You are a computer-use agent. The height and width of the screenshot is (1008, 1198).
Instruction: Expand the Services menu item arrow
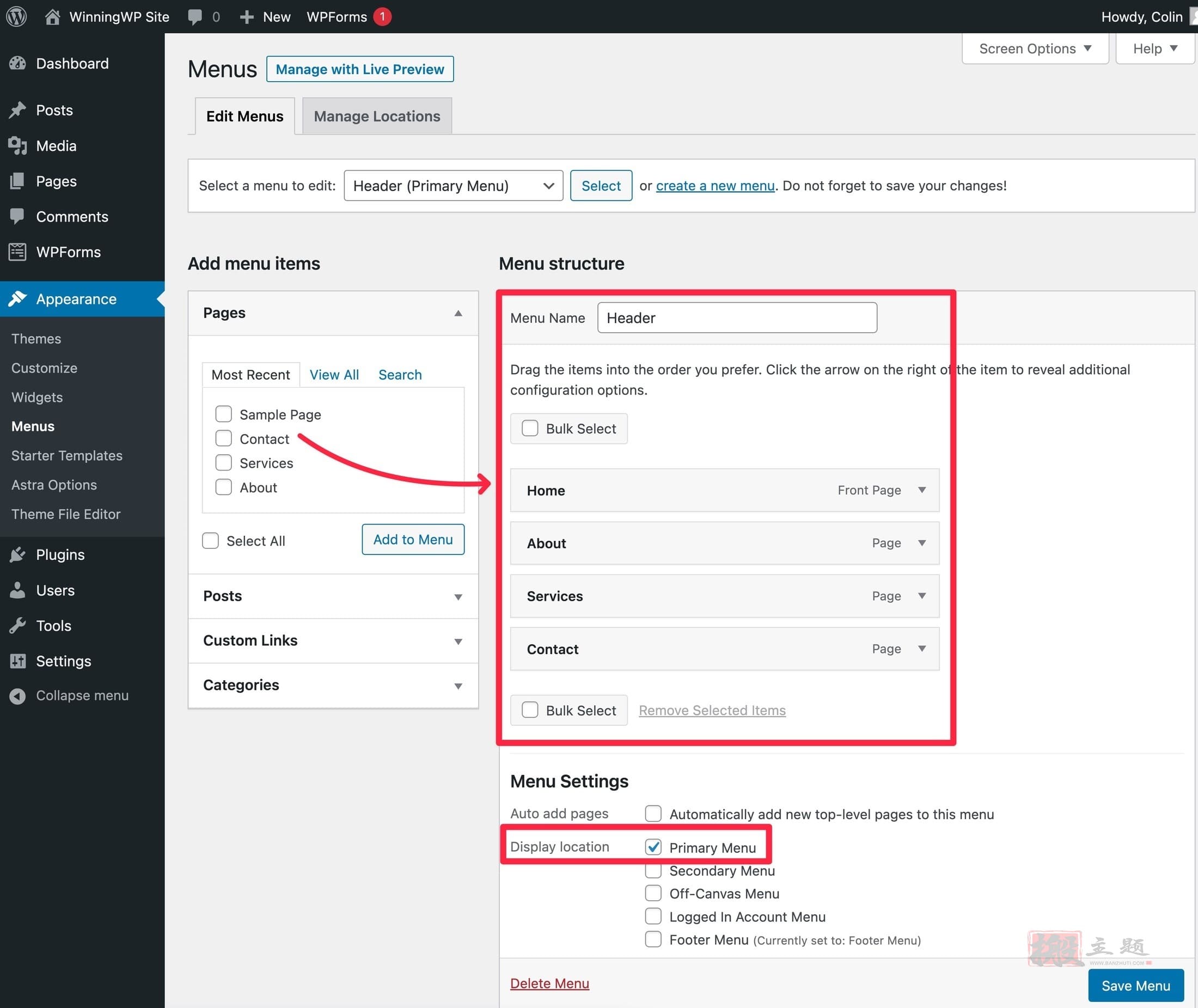[921, 595]
